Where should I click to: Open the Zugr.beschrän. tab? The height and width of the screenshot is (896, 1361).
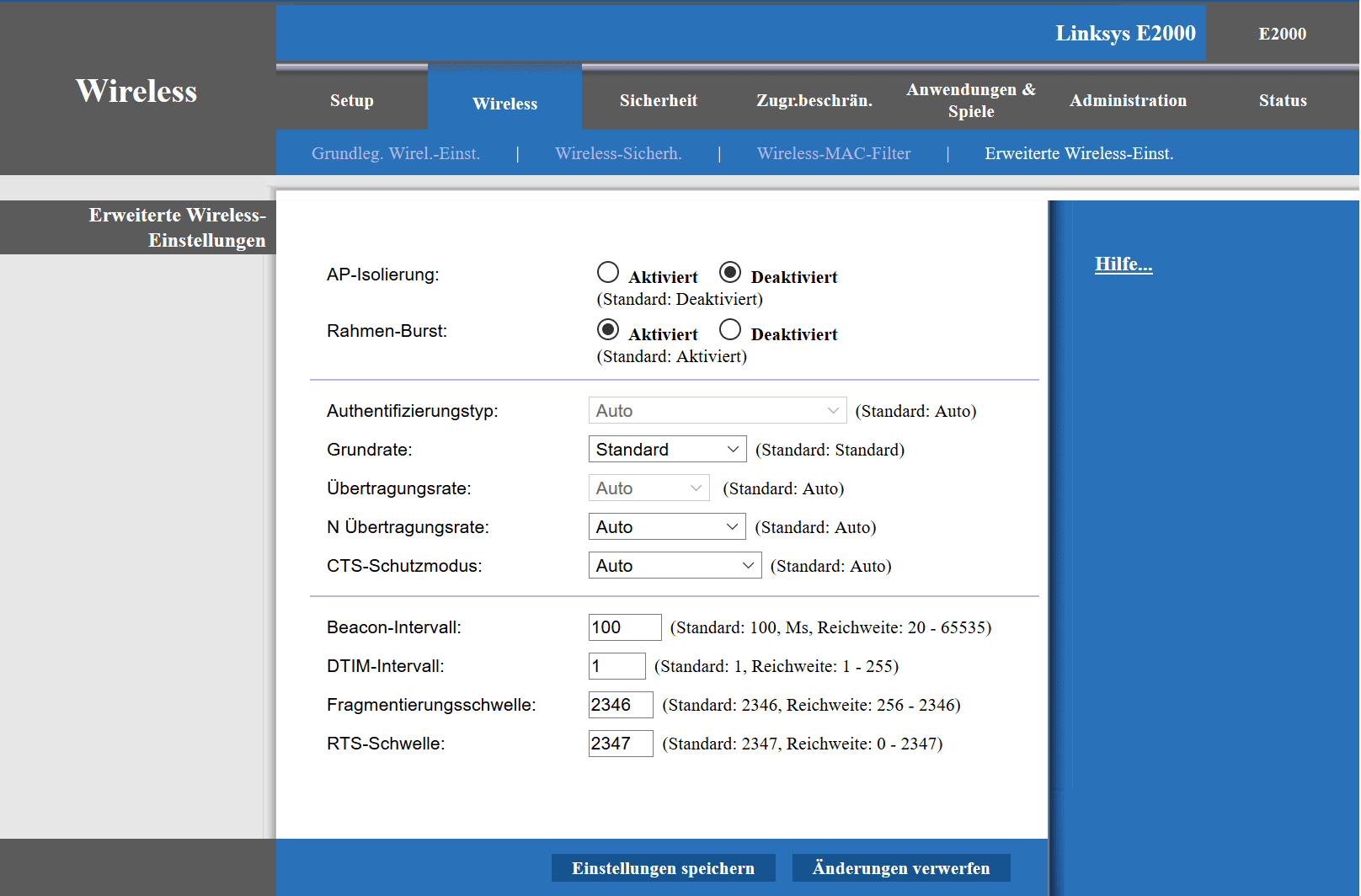tap(814, 100)
